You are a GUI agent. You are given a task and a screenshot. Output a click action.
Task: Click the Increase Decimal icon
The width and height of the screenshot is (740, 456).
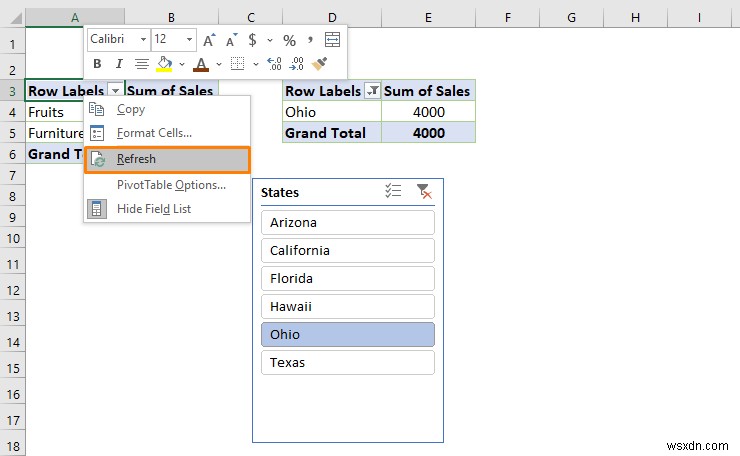[275, 64]
